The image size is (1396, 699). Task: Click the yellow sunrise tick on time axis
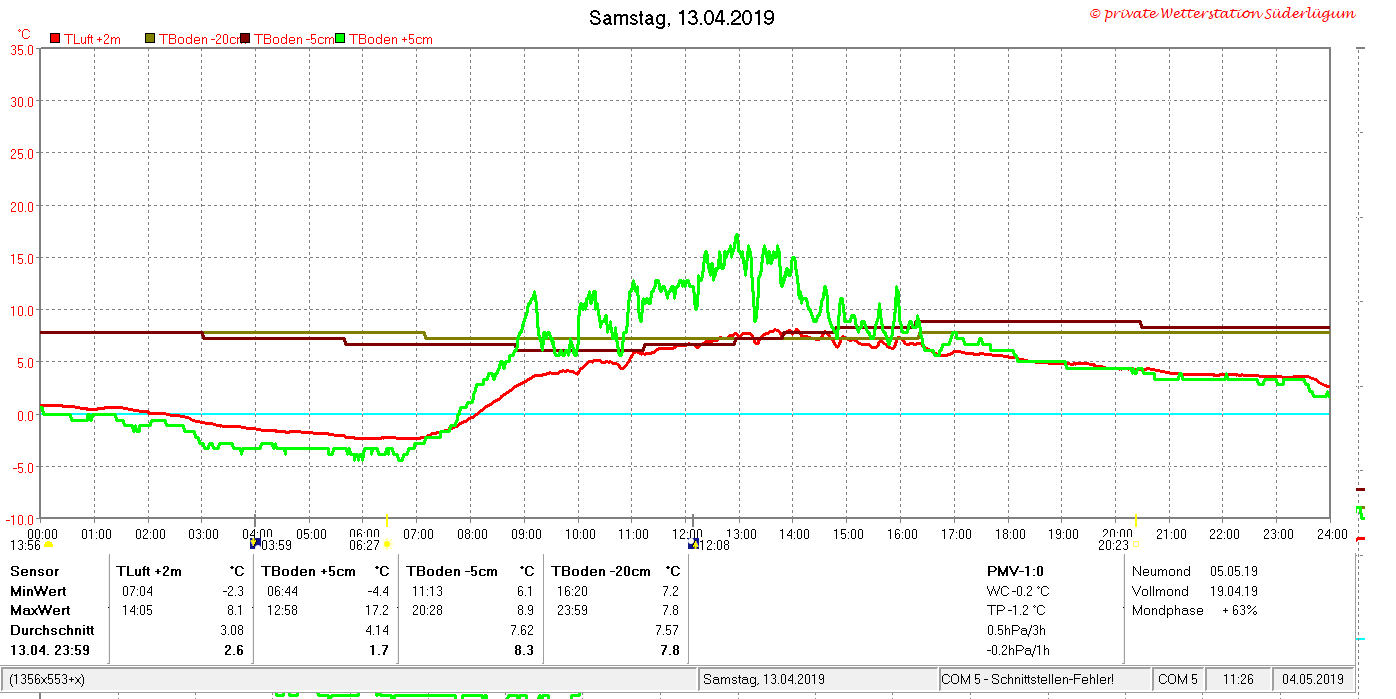[x=386, y=522]
